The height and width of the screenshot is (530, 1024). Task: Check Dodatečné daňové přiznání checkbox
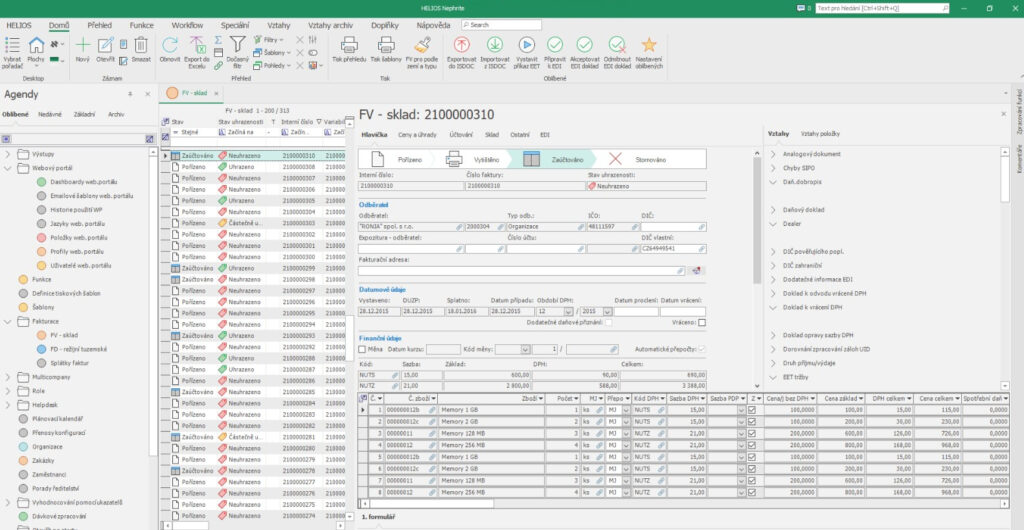point(606,322)
